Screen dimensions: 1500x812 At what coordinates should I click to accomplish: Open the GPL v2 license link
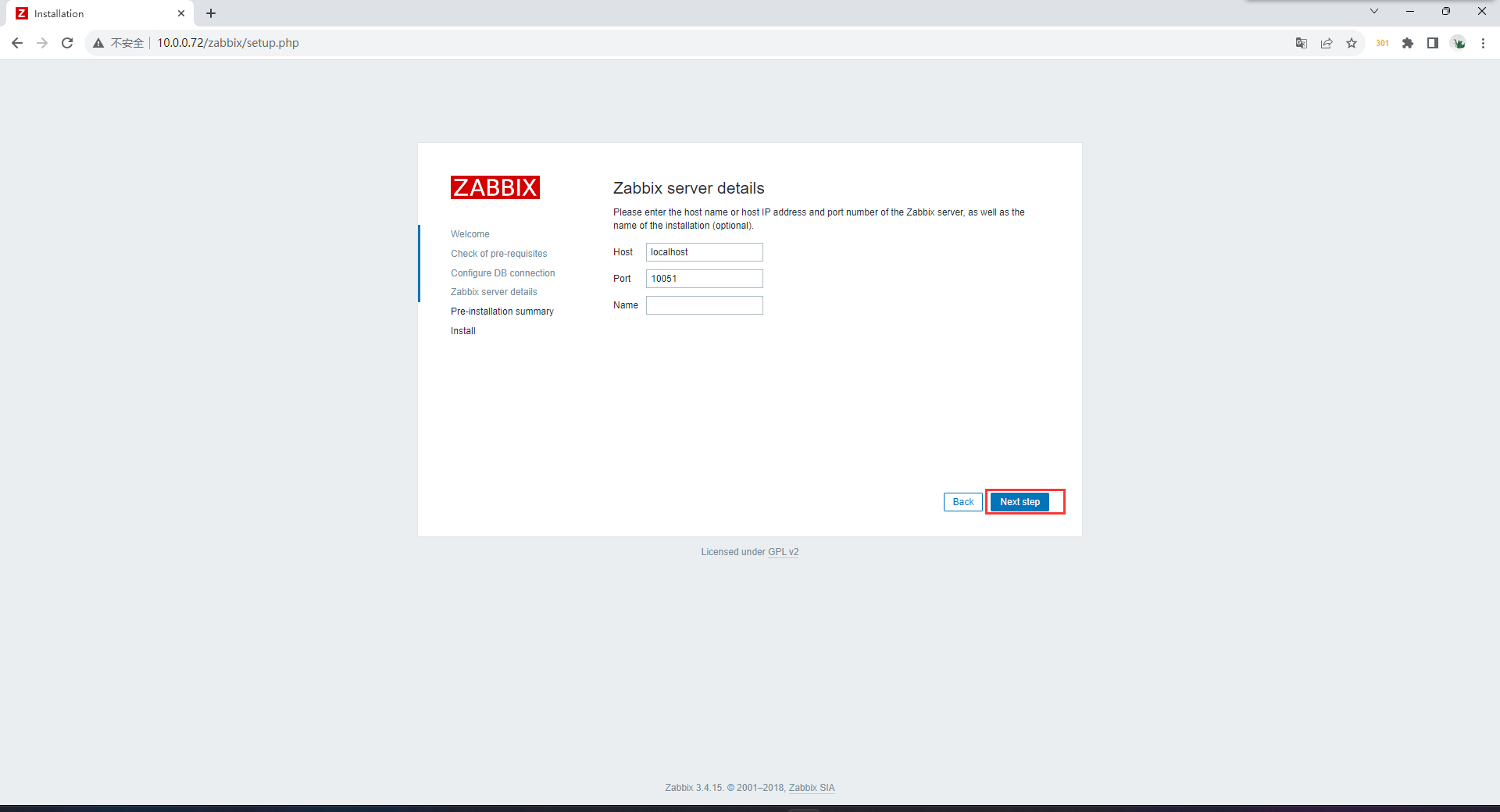(783, 552)
